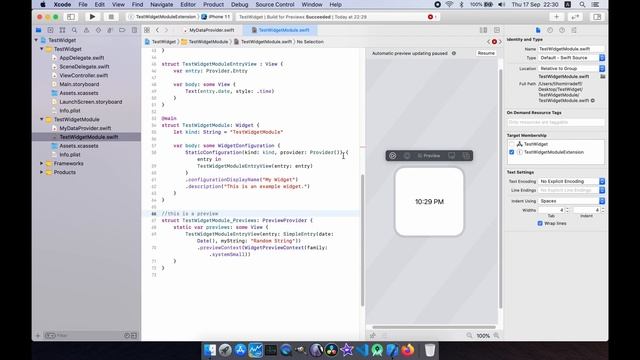Expand the Frameworks folder

coord(42,163)
